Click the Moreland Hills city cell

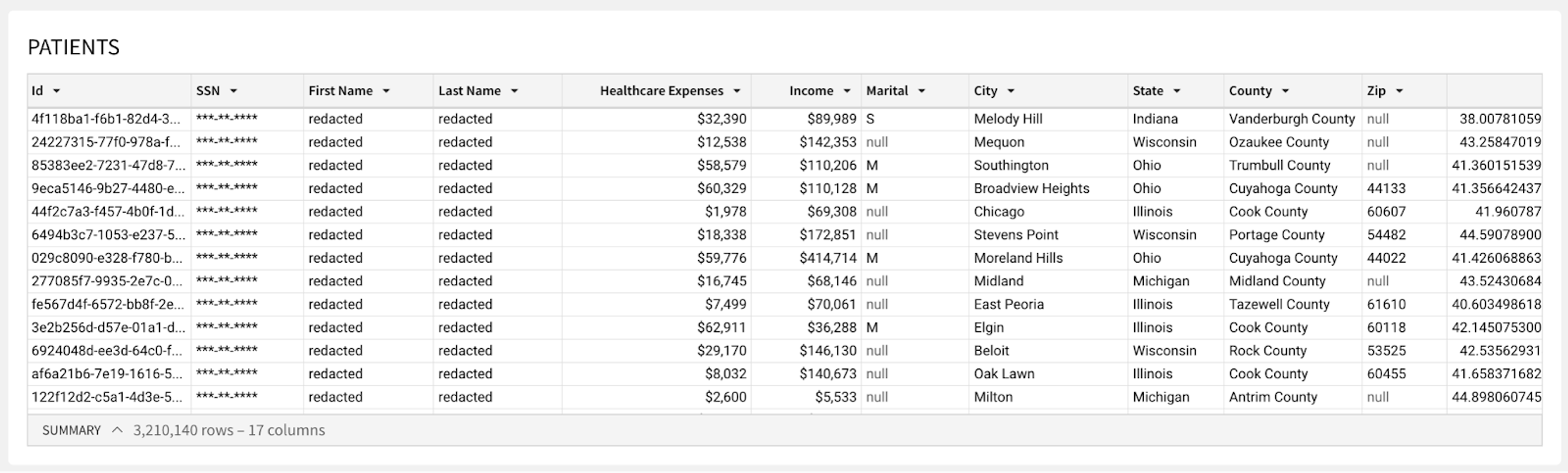(x=1048, y=258)
